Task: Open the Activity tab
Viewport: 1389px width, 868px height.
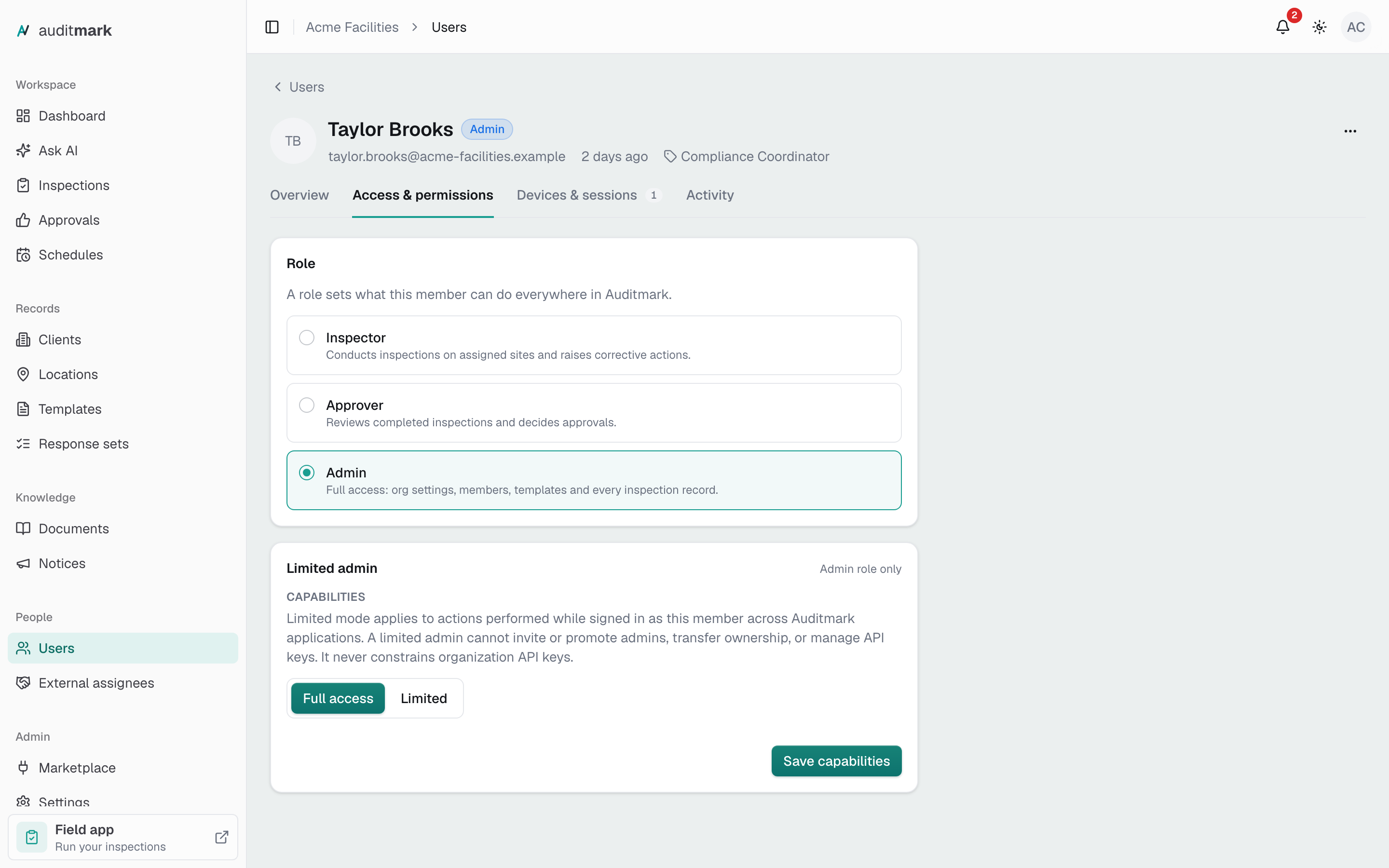Action: pyautogui.click(x=710, y=195)
